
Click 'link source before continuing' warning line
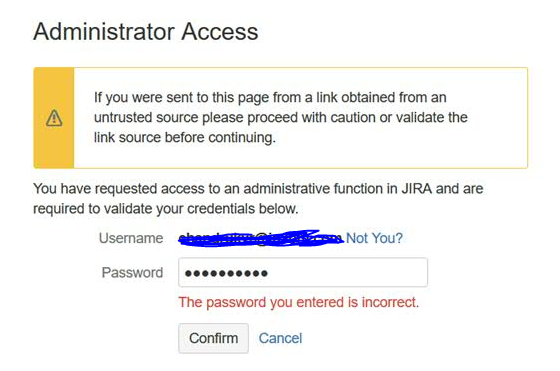185,138
